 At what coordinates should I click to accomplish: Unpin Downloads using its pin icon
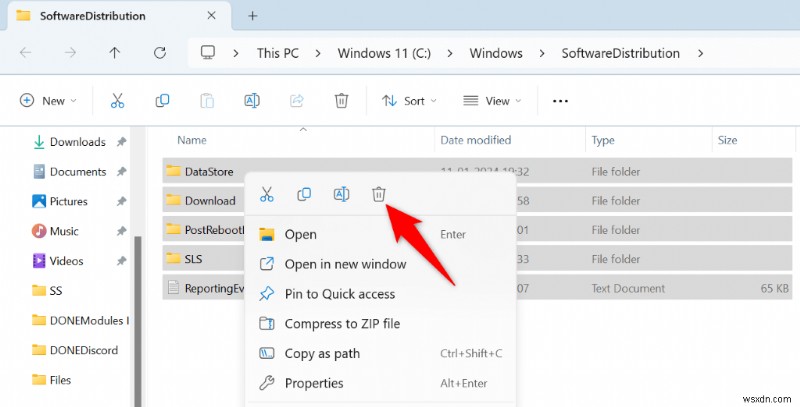[x=121, y=142]
